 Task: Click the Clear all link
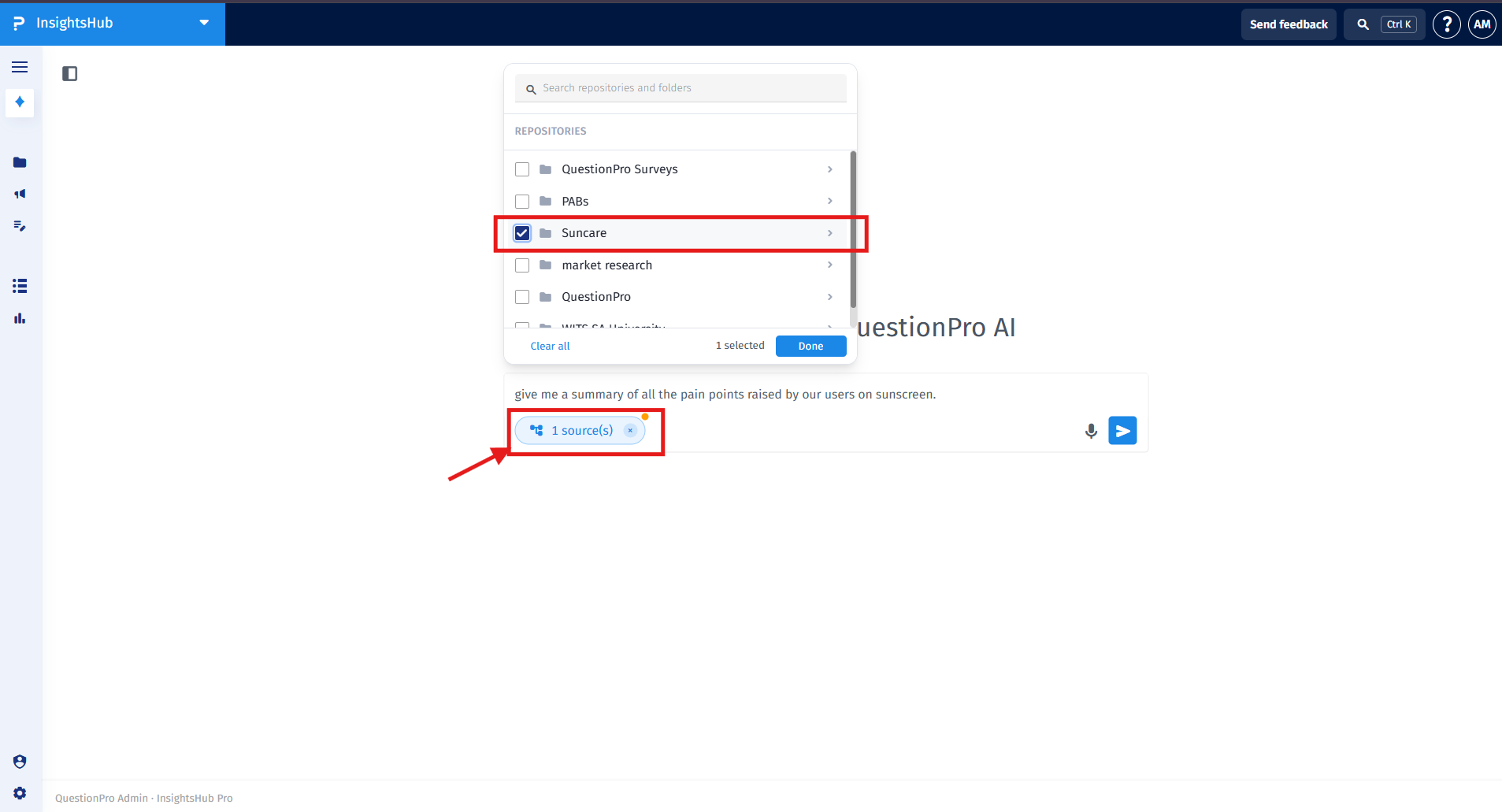click(550, 346)
